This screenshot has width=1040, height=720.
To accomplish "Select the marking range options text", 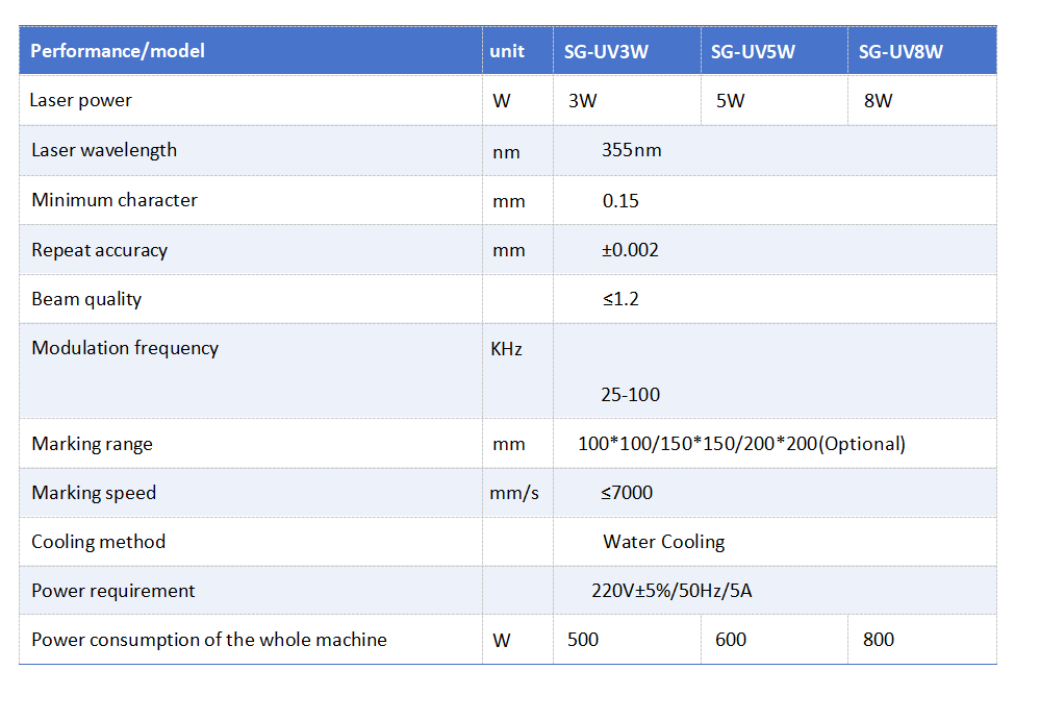I will 742,444.
